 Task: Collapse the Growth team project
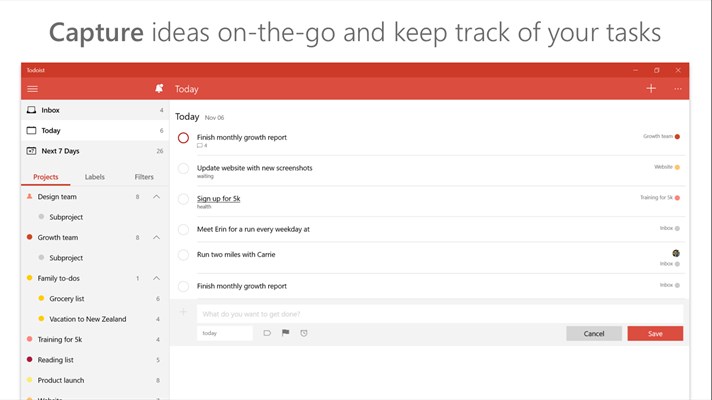(x=156, y=237)
